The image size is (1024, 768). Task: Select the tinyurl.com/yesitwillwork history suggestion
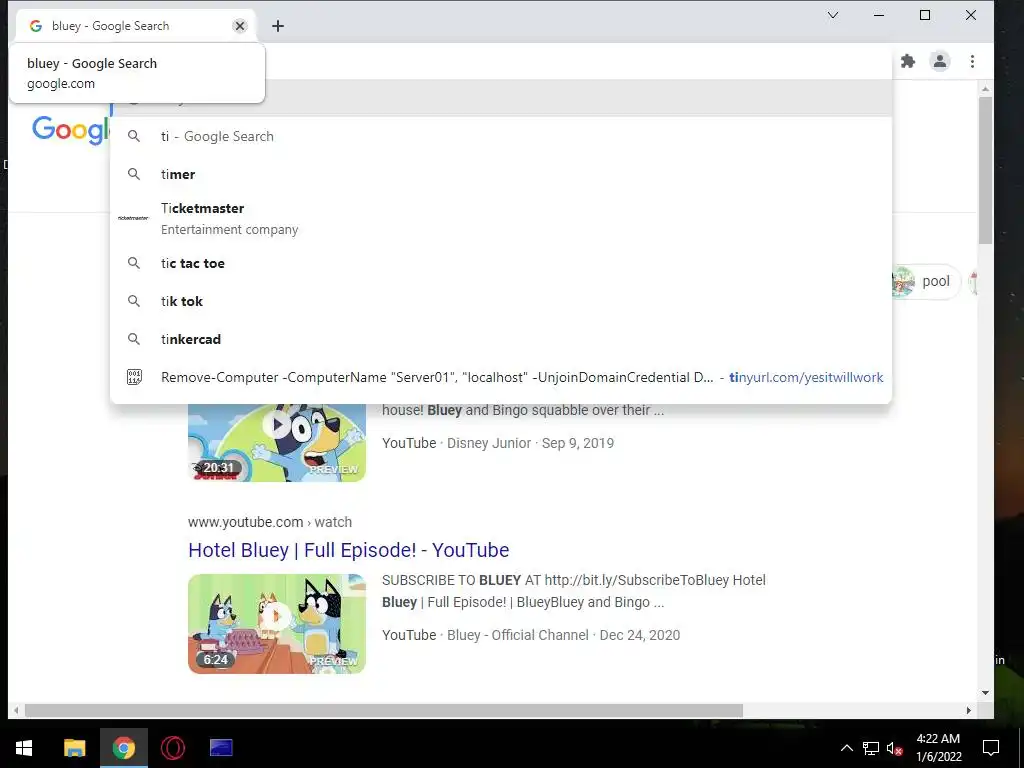tap(501, 377)
